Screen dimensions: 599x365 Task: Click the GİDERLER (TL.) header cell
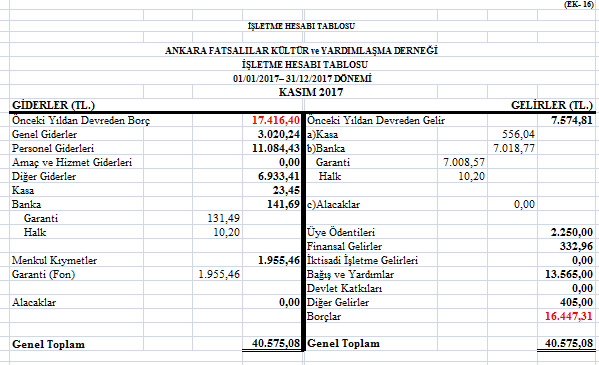[x=53, y=105]
